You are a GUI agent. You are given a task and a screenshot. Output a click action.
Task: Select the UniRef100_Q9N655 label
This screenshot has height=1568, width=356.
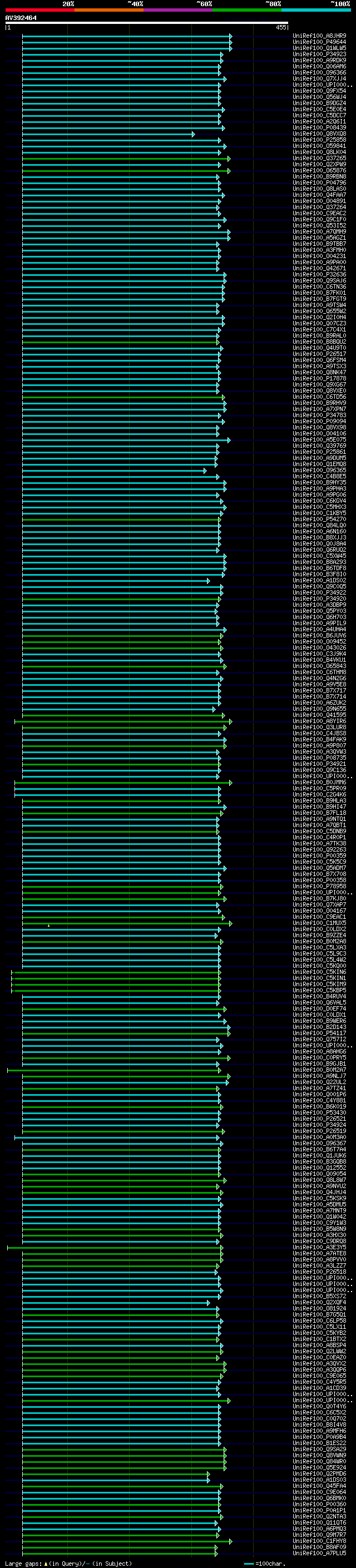pyautogui.click(x=319, y=709)
